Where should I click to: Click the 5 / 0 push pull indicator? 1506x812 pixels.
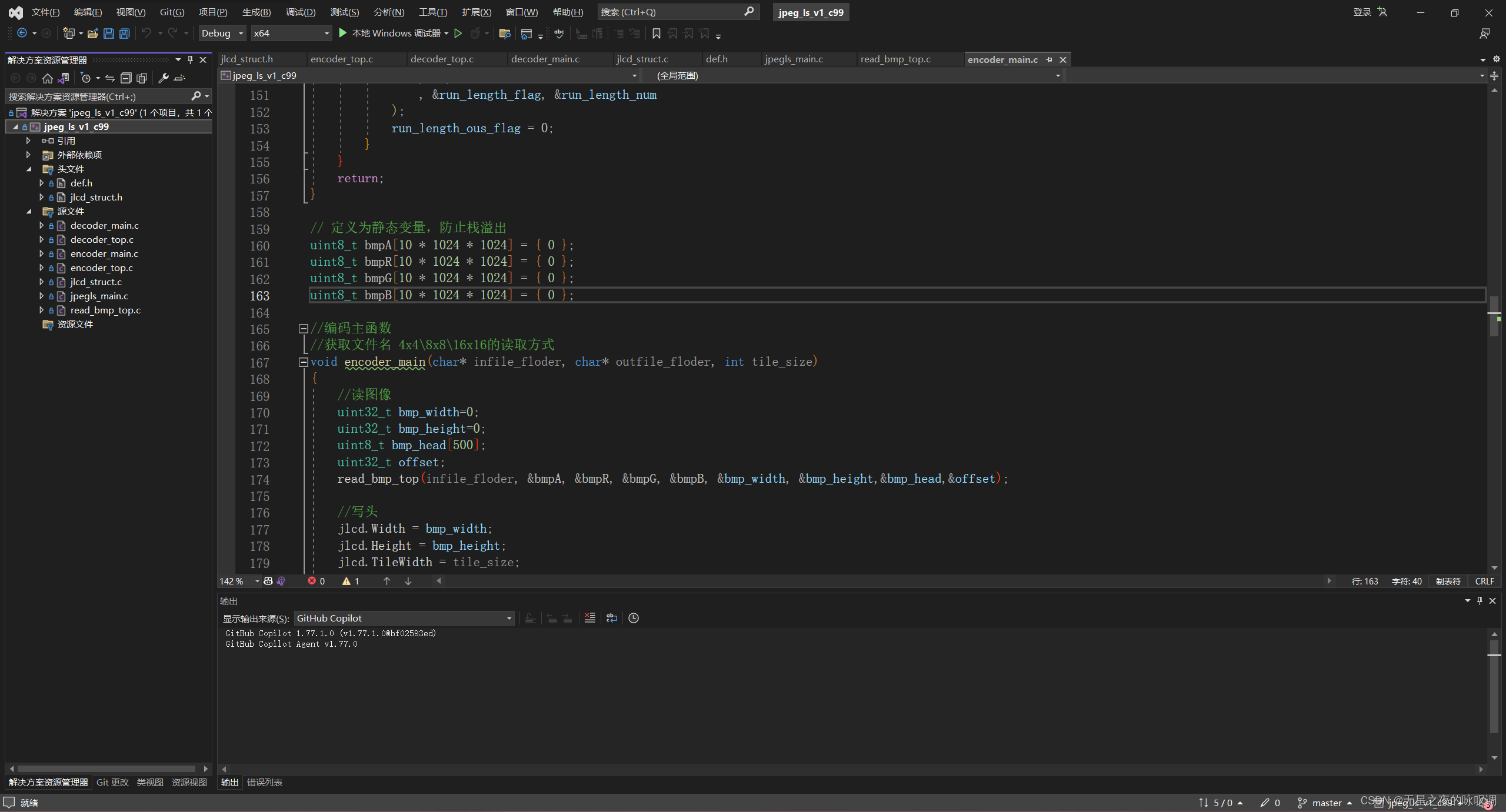tap(1221, 803)
